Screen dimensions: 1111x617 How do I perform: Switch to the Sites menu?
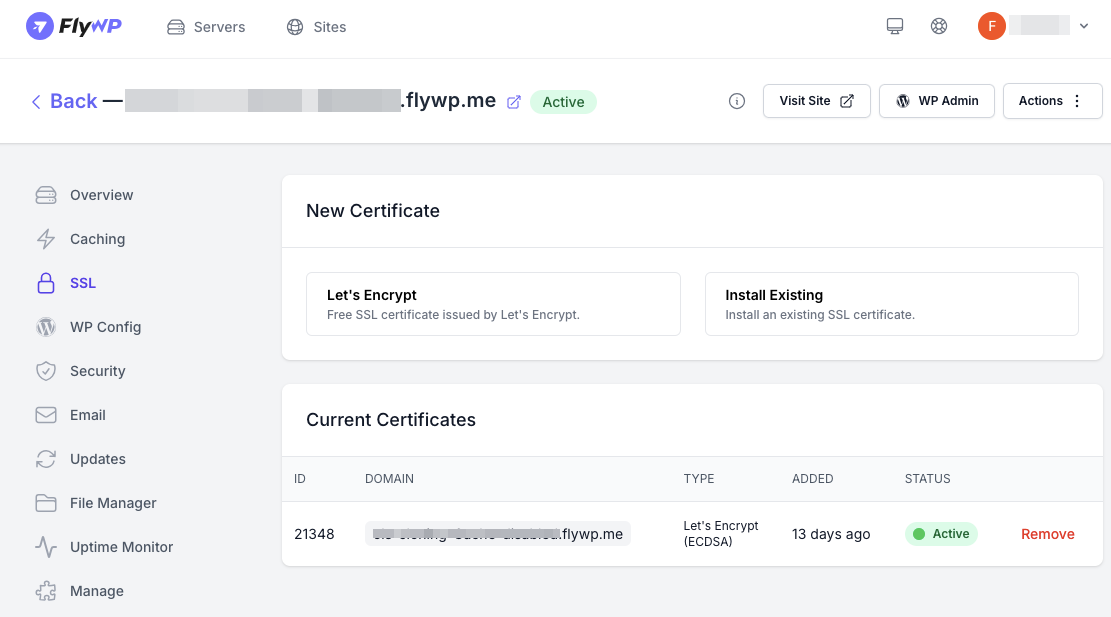click(x=316, y=27)
